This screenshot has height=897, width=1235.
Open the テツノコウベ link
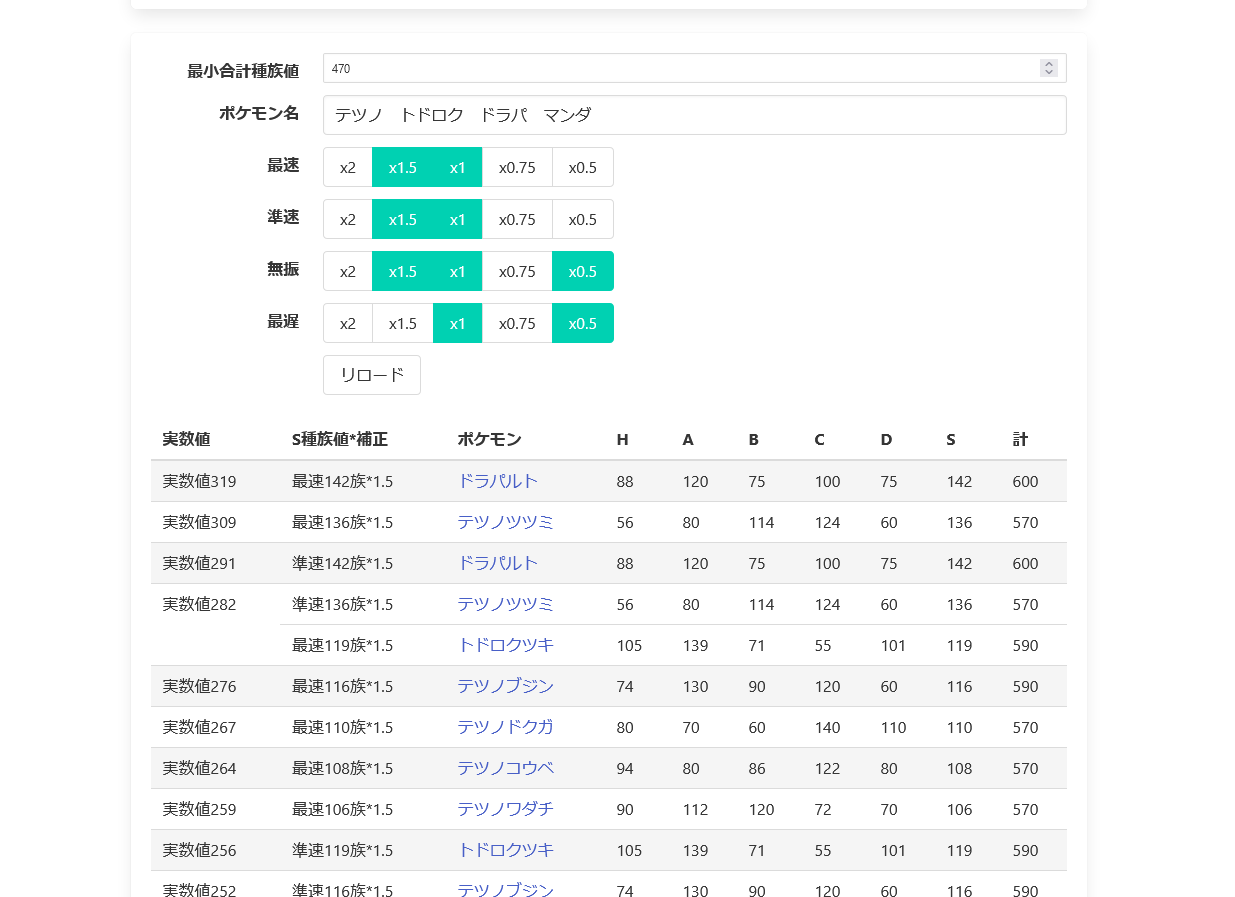506,768
